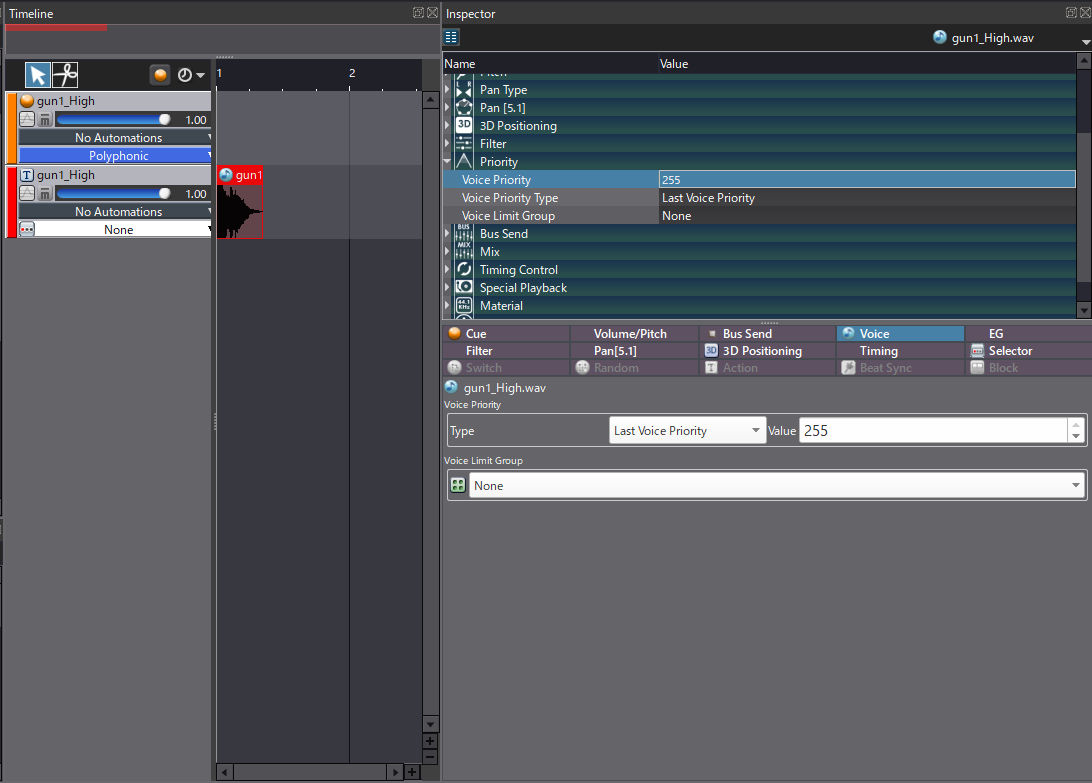Image resolution: width=1092 pixels, height=783 pixels.
Task: Click the gun1_High.wav icon in Inspector header
Action: point(939,37)
